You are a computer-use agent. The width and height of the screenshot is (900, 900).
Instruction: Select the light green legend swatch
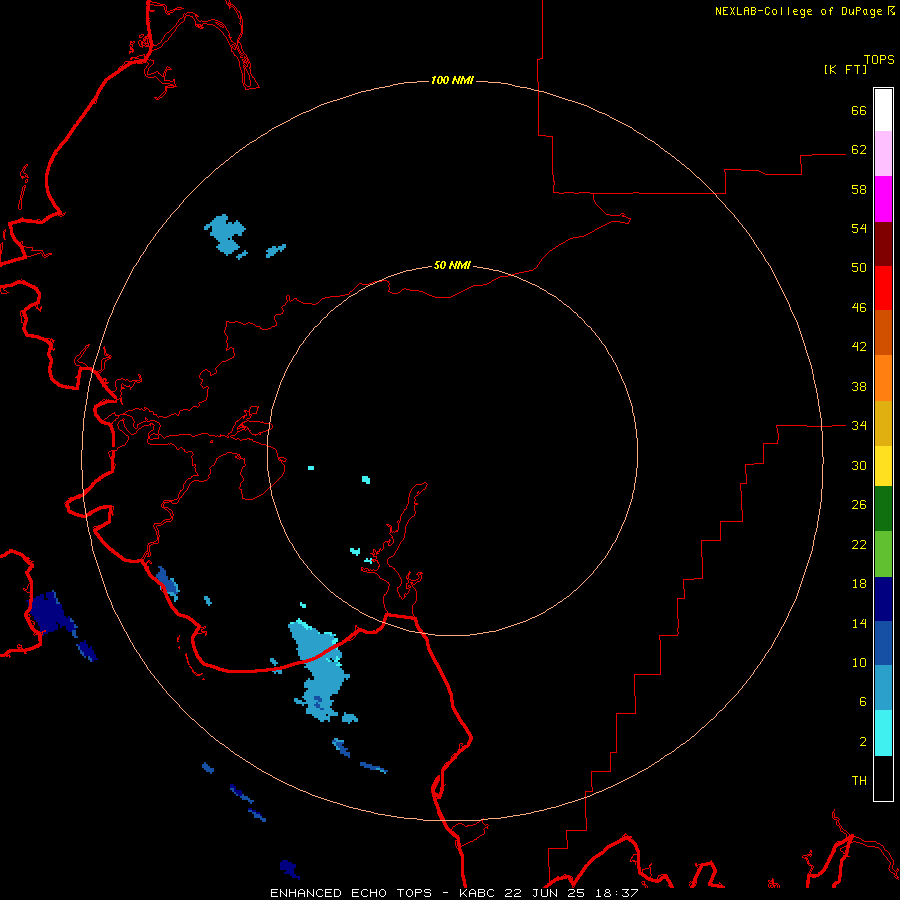[x=883, y=554]
